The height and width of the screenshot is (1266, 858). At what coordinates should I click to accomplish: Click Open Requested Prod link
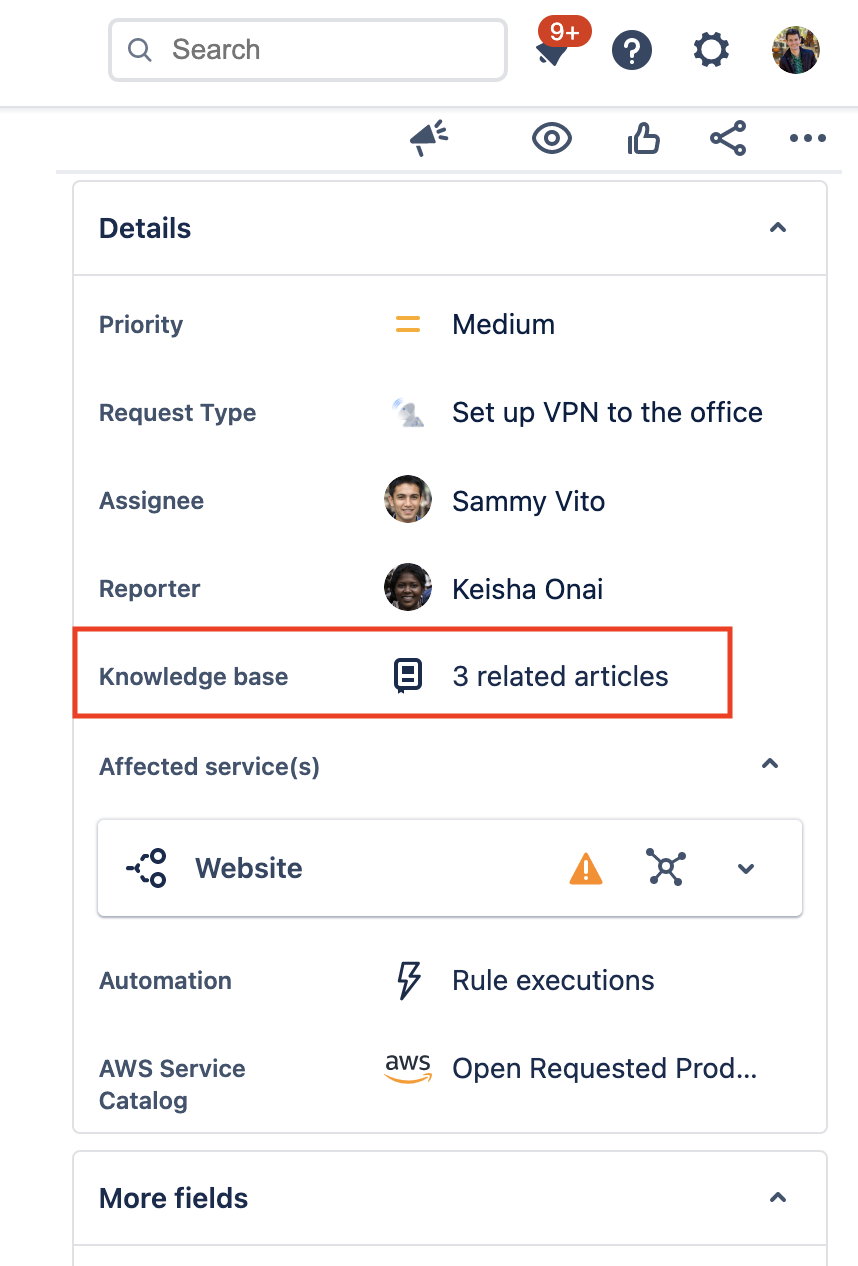pos(604,1068)
